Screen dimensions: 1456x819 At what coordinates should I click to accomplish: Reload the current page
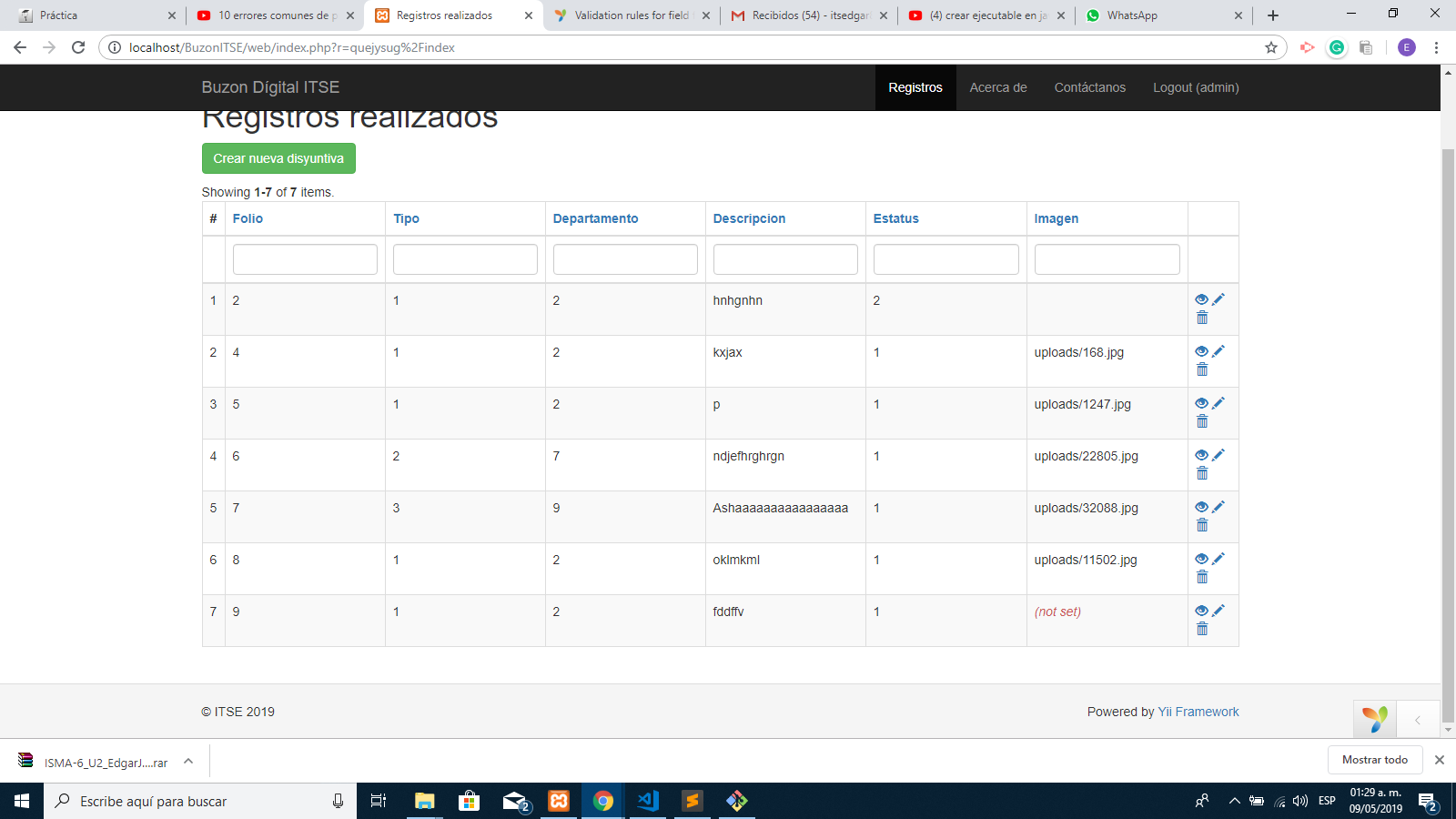pyautogui.click(x=78, y=47)
